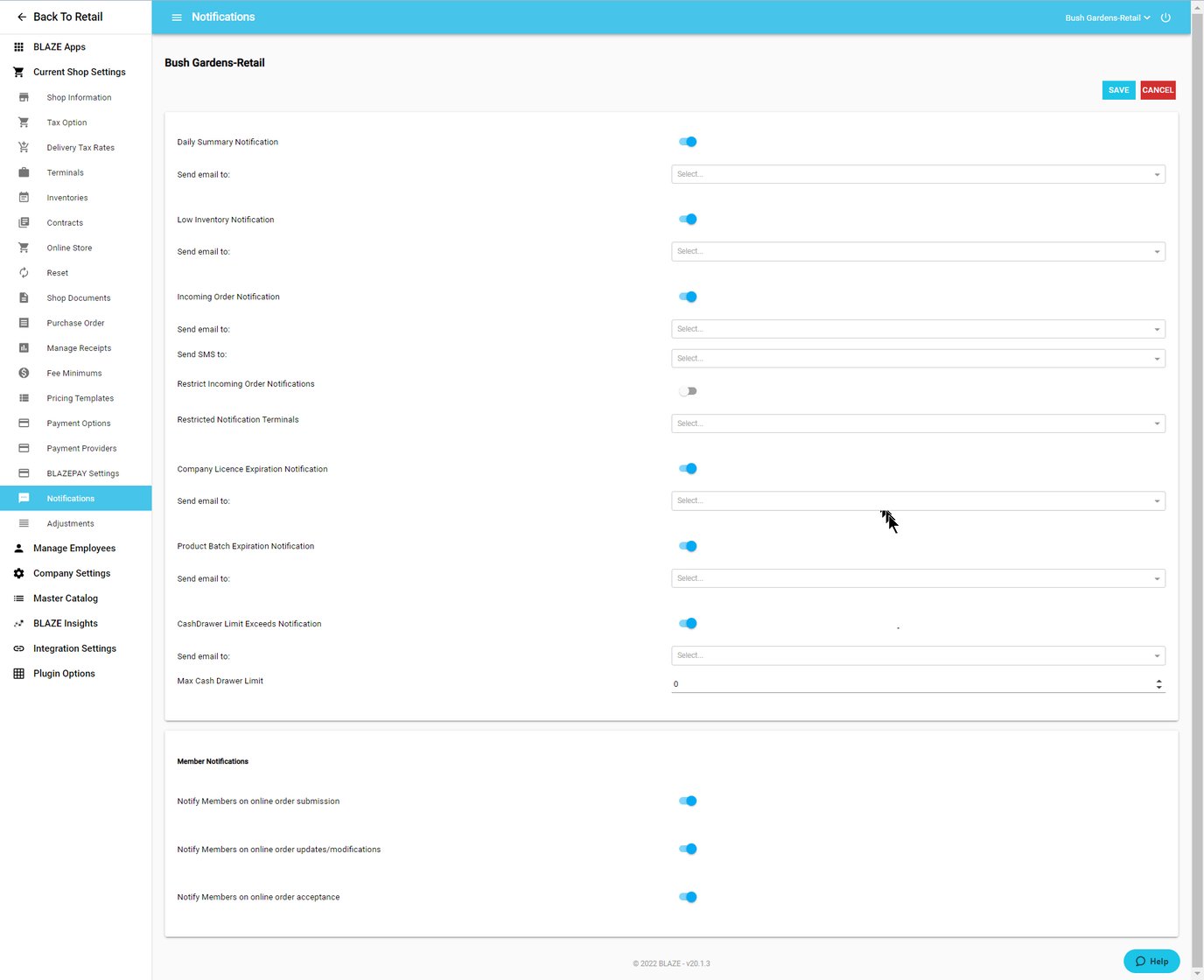Expand the Restricted Notification Terminals selector

[917, 423]
